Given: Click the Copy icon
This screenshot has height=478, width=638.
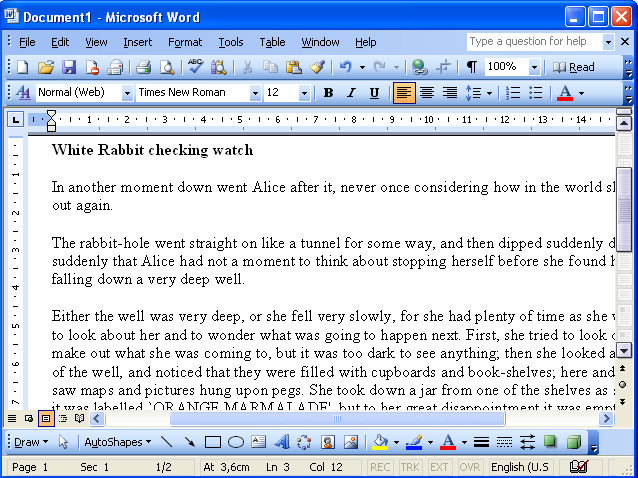Looking at the screenshot, I should click(270, 67).
